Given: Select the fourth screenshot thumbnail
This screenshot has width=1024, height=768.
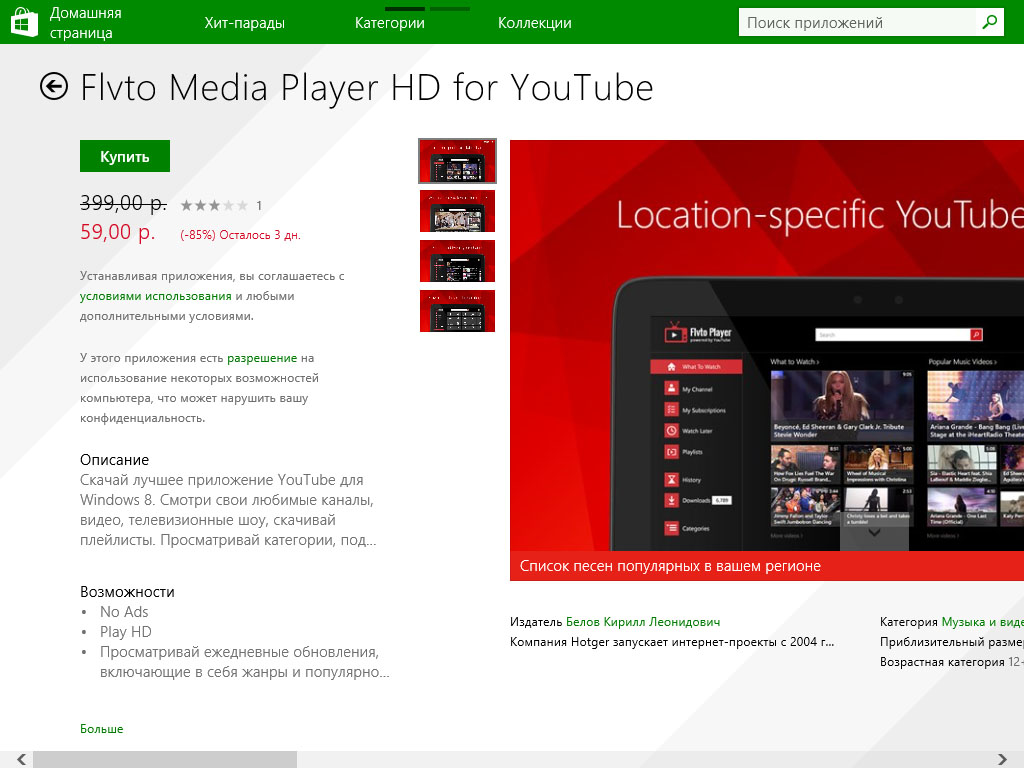Looking at the screenshot, I should [x=457, y=311].
